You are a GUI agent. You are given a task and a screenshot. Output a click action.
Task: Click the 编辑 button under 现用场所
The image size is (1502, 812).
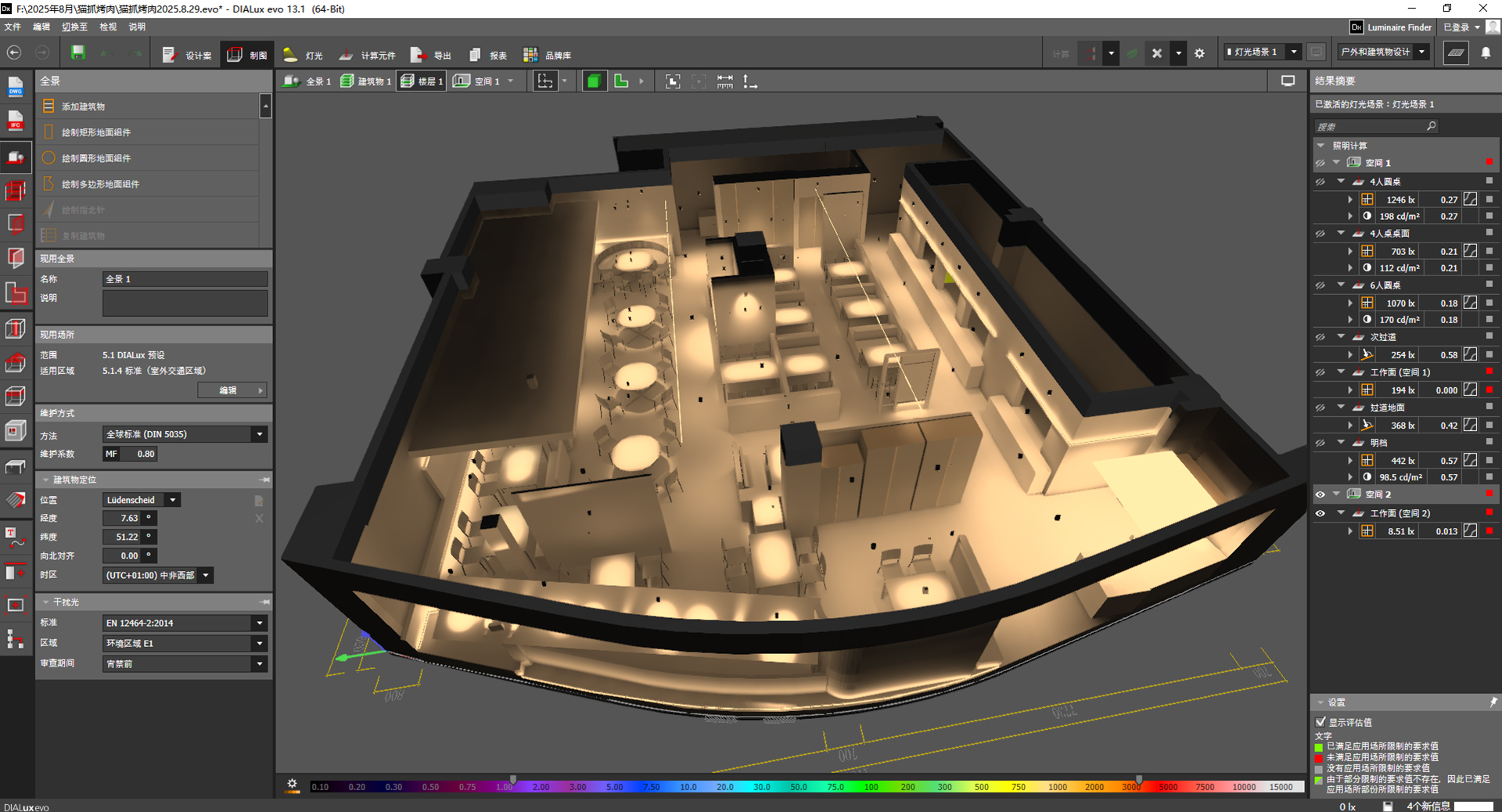232,390
